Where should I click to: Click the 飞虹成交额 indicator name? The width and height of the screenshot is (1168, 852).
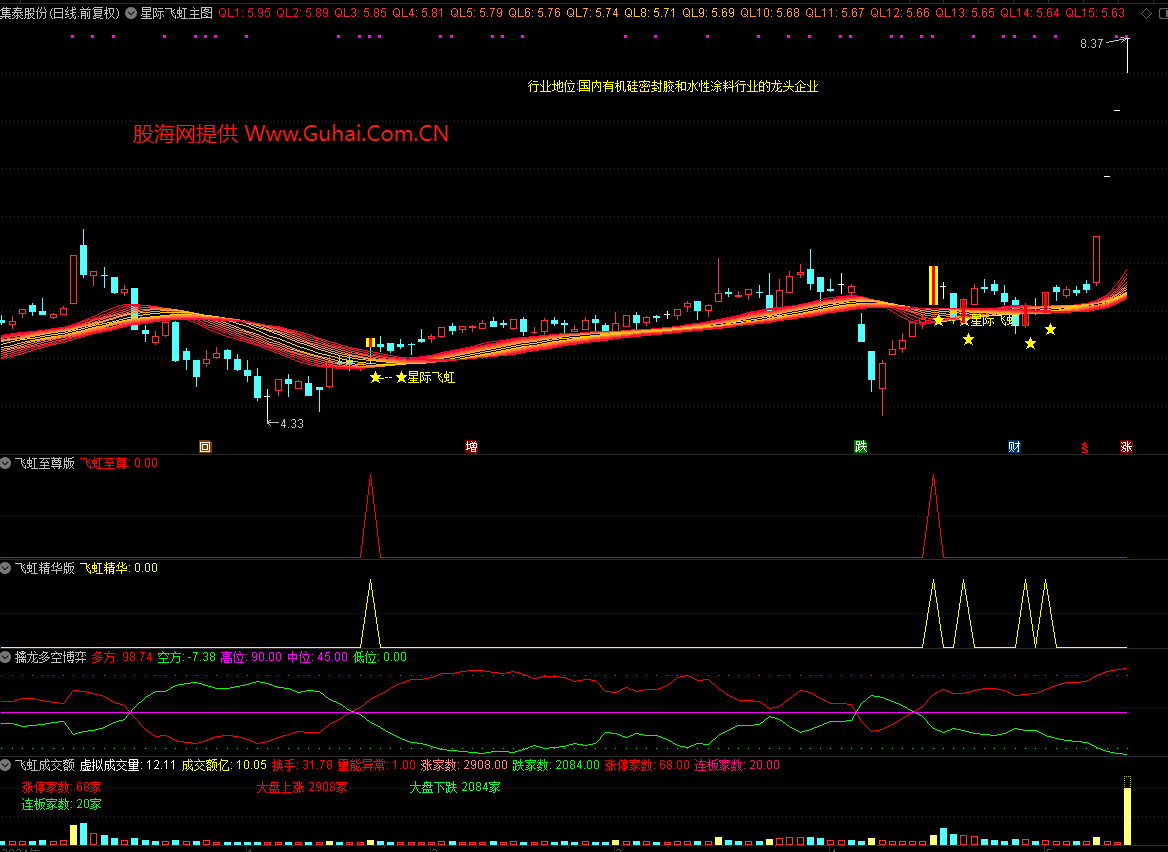click(x=45, y=765)
